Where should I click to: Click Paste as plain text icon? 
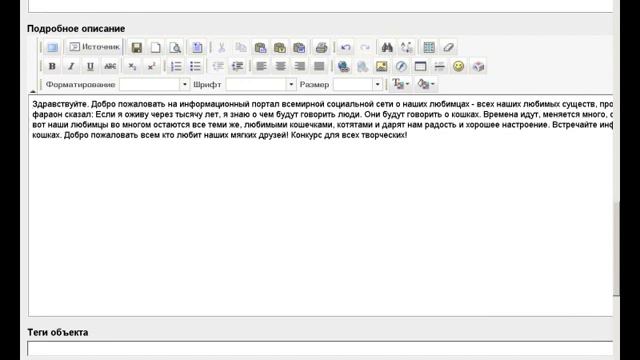tap(280, 47)
